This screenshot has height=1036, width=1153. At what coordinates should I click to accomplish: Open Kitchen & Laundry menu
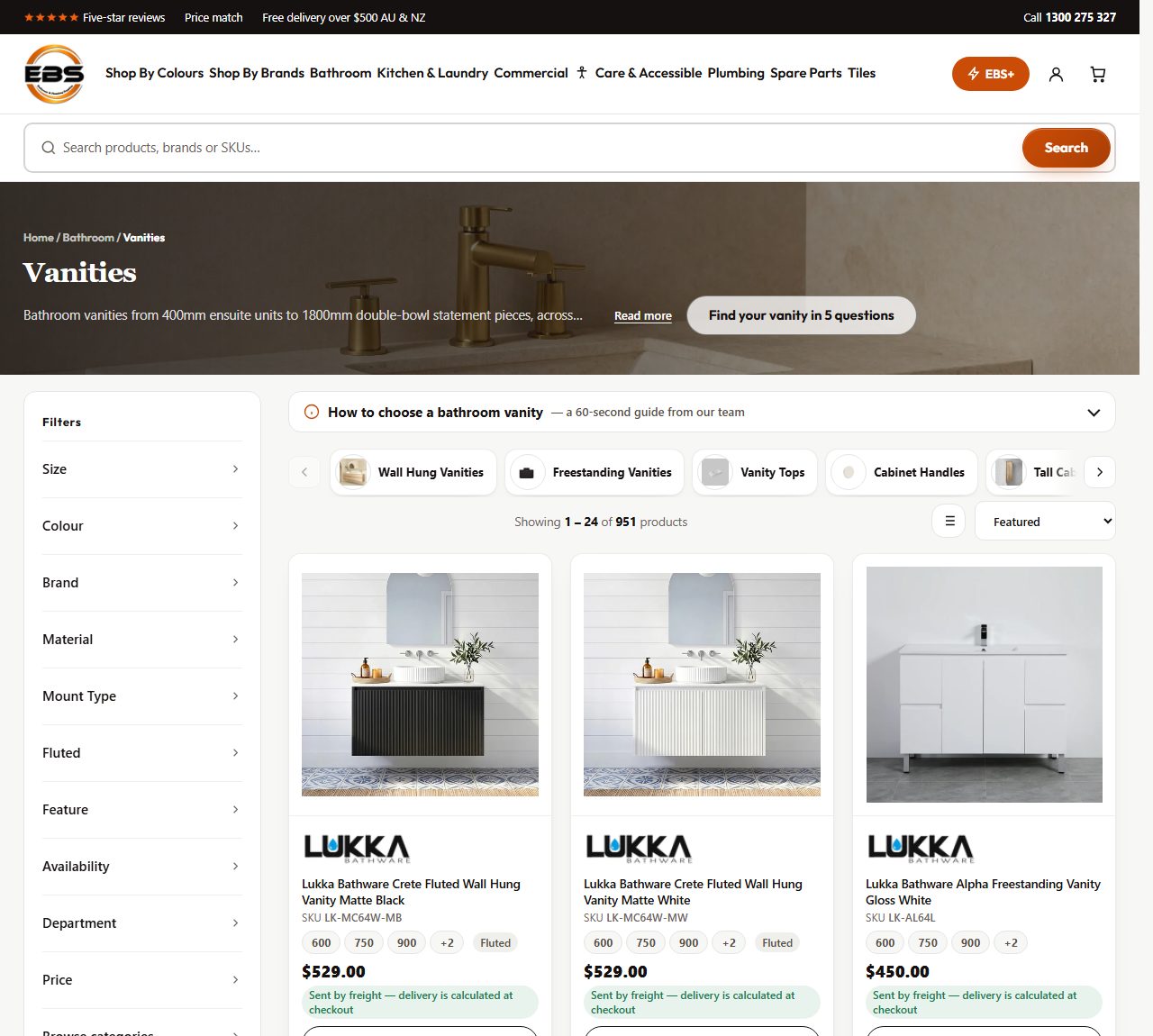click(432, 73)
